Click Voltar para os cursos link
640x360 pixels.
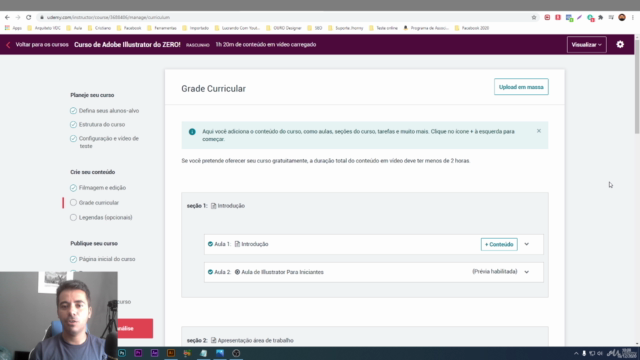[x=42, y=44]
